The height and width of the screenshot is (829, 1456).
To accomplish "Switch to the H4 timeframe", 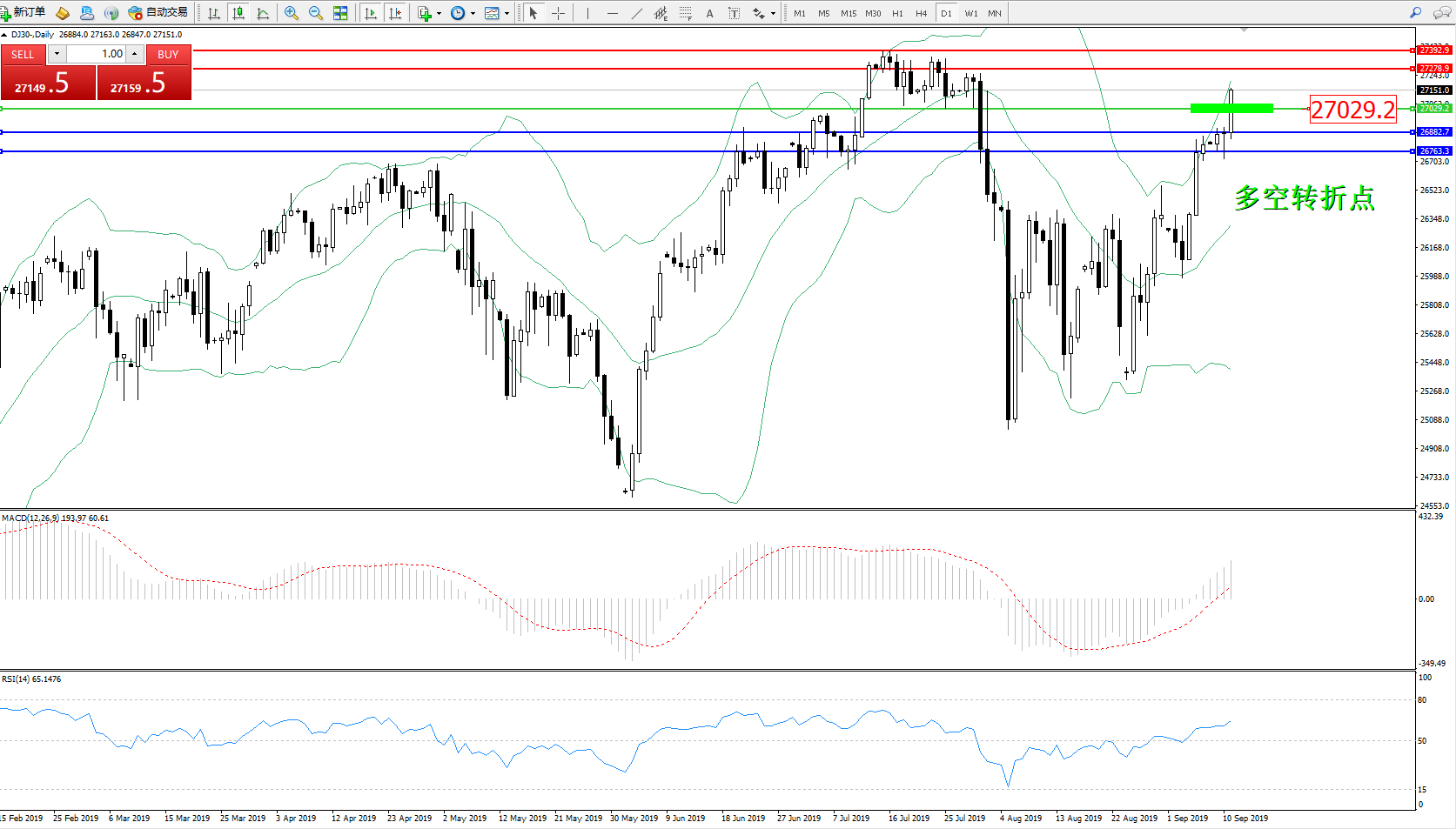I will click(x=921, y=13).
